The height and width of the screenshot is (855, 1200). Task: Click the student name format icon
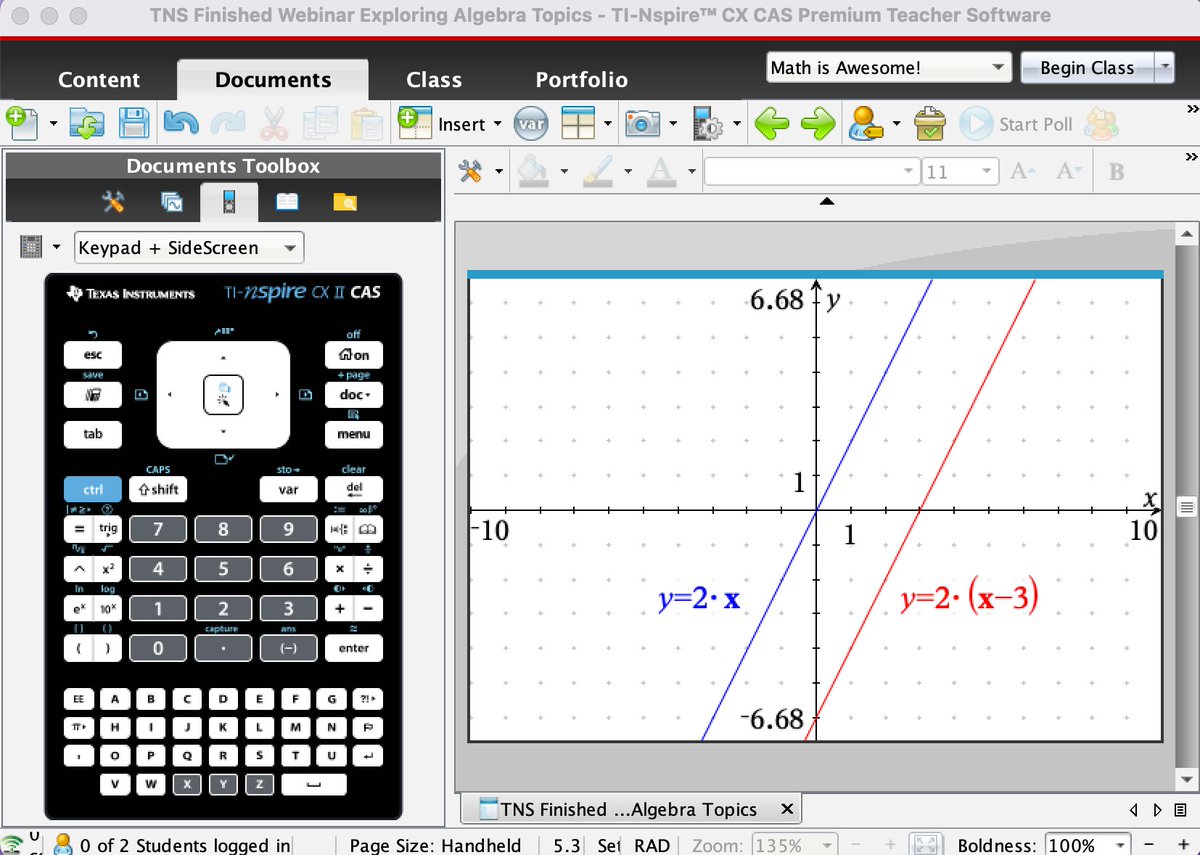tap(864, 123)
